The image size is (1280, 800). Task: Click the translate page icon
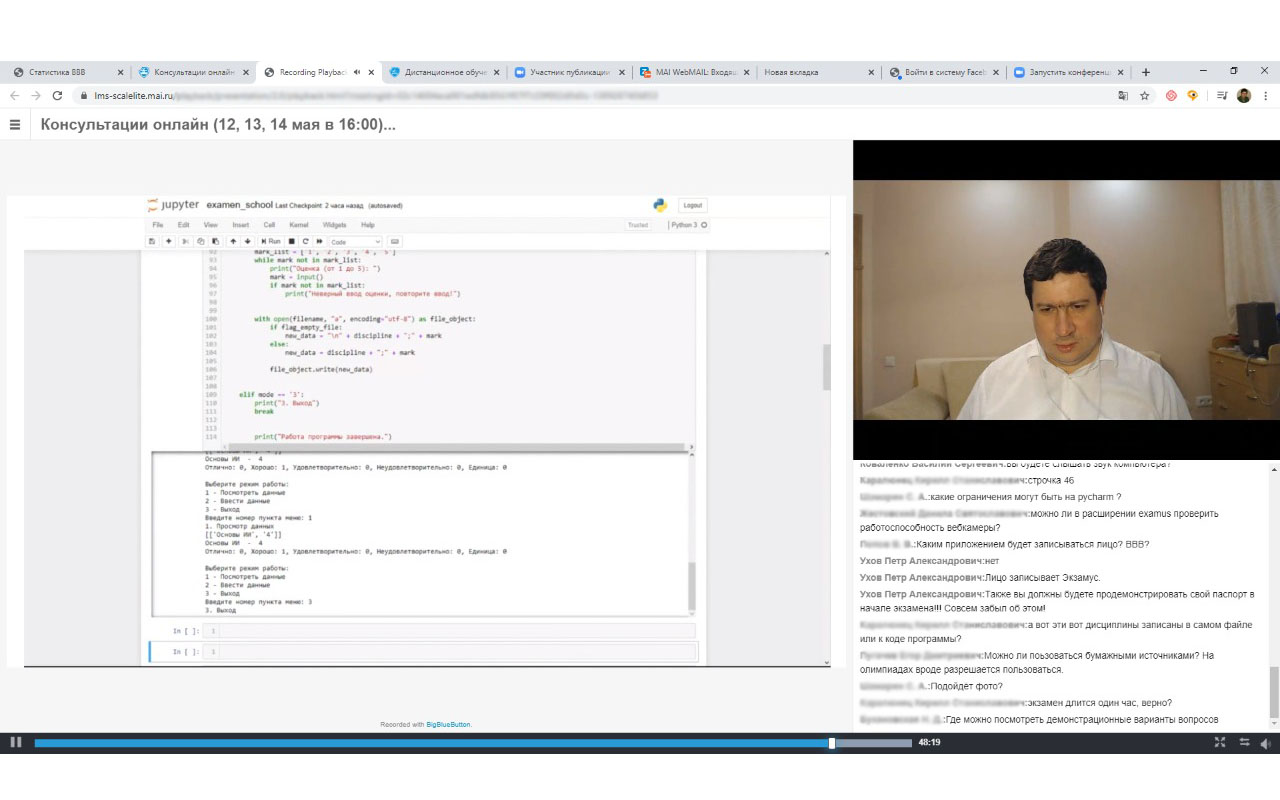point(1123,96)
